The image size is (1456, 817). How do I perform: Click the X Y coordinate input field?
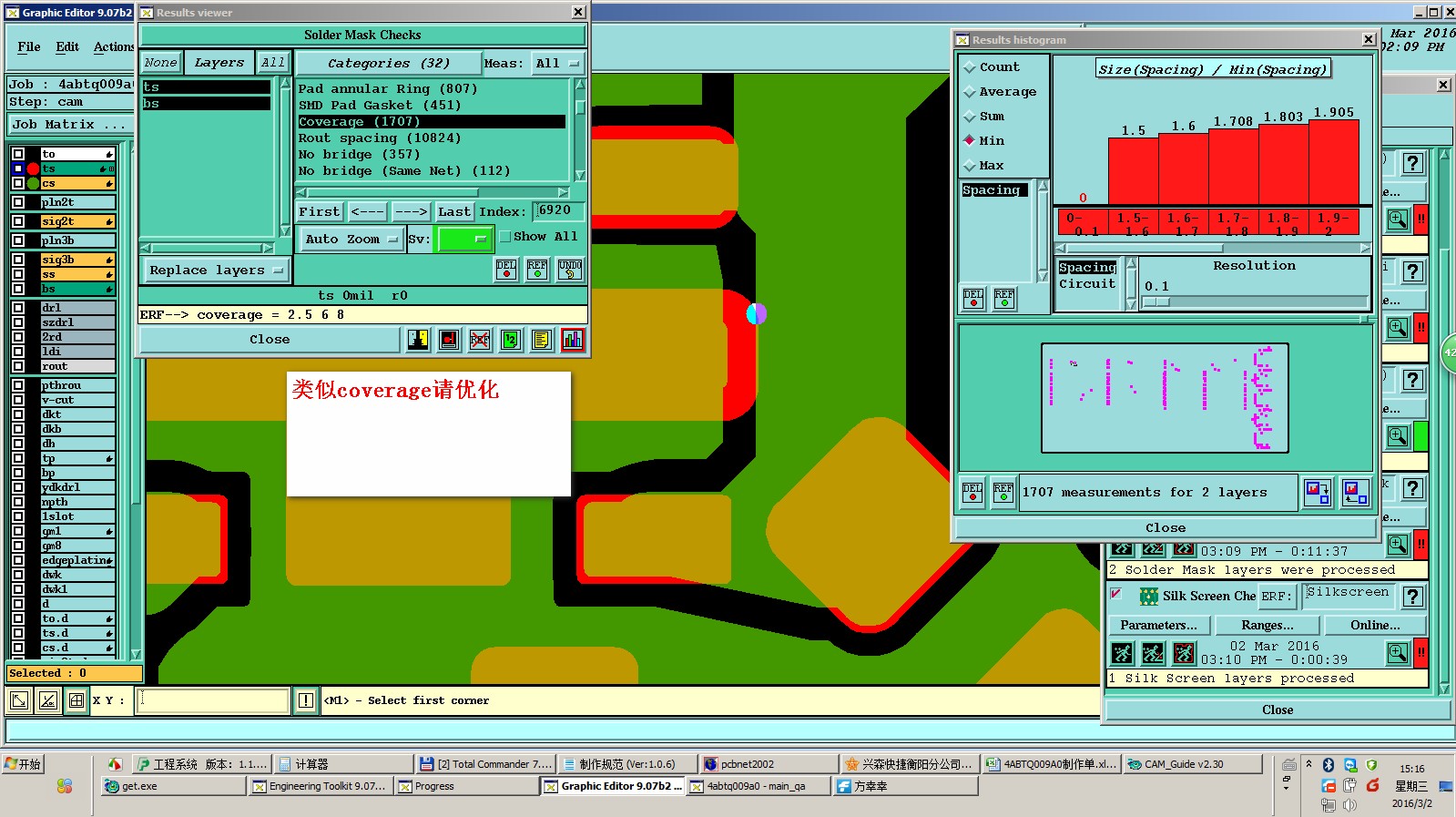(x=213, y=700)
